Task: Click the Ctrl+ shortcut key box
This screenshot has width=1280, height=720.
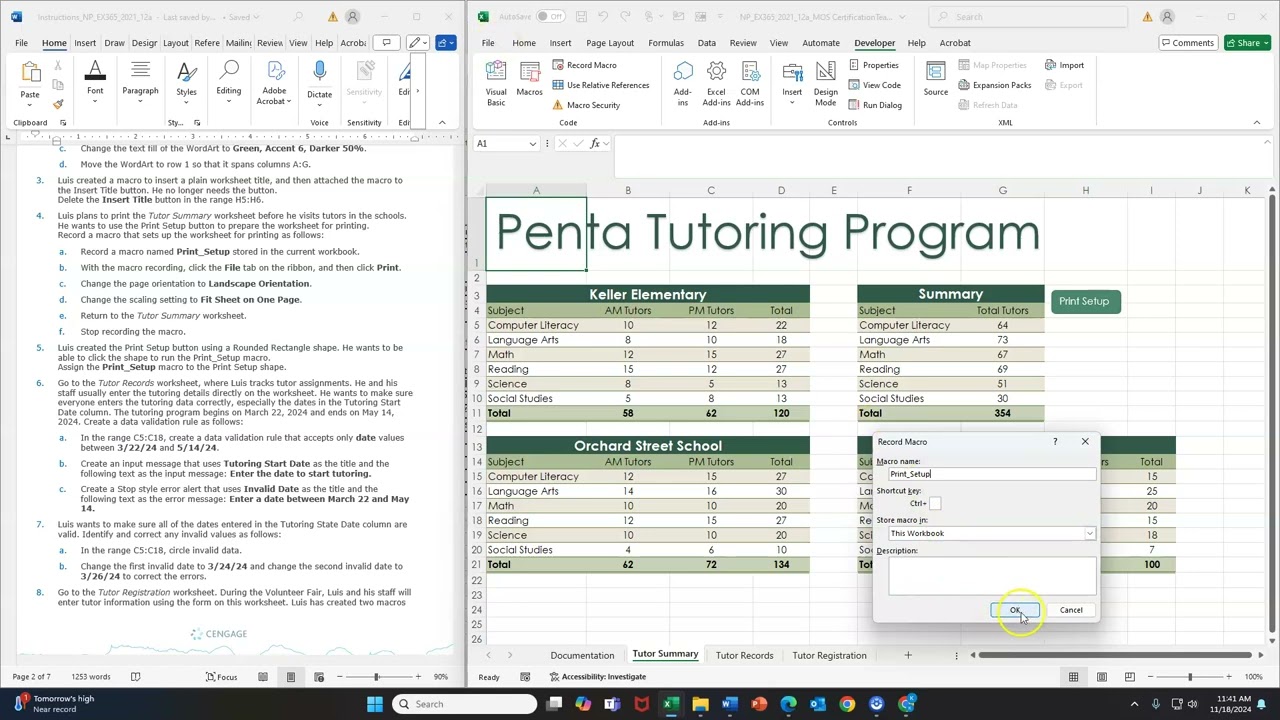Action: point(935,503)
